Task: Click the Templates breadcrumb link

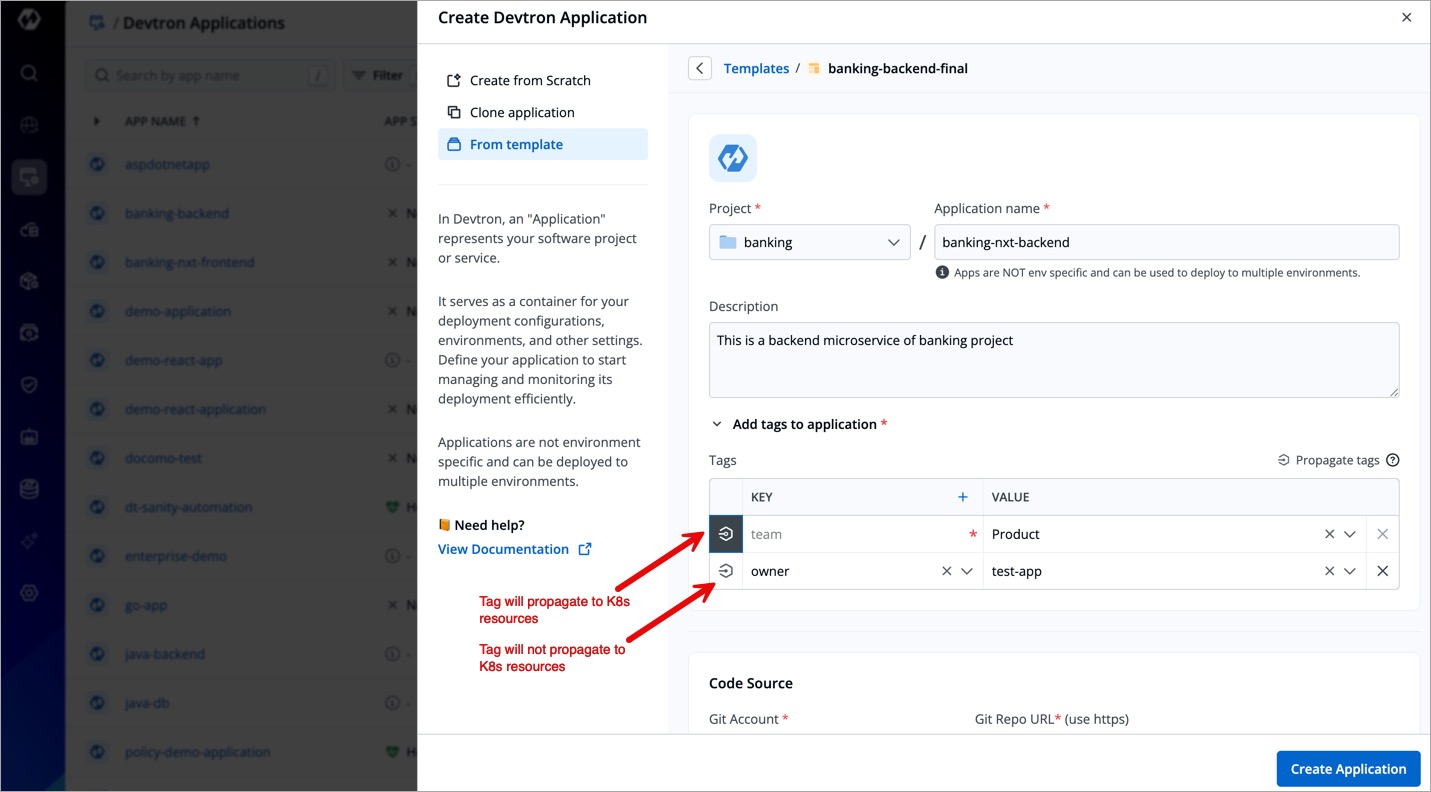Action: [756, 68]
